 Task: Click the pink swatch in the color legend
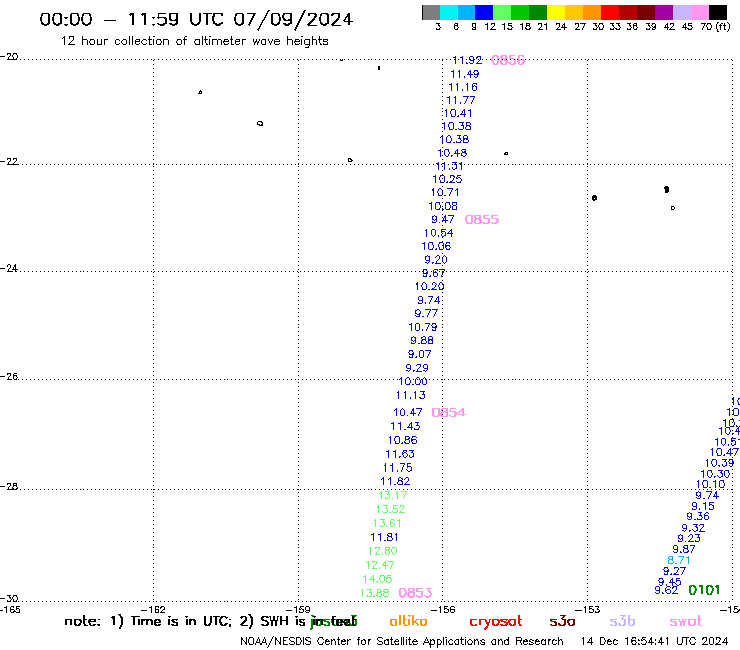[700, 12]
